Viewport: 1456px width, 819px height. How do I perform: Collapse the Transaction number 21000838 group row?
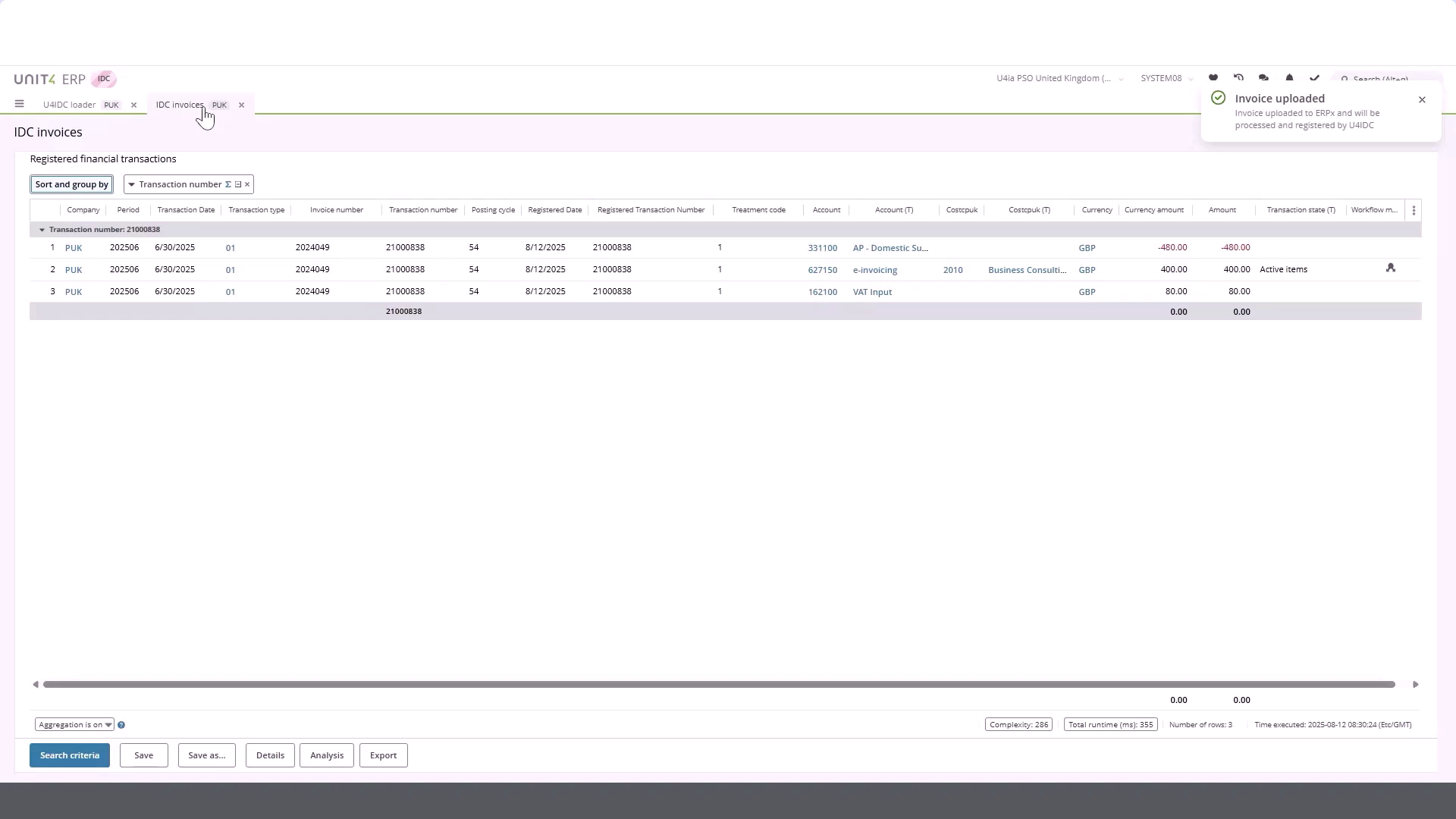[42, 229]
